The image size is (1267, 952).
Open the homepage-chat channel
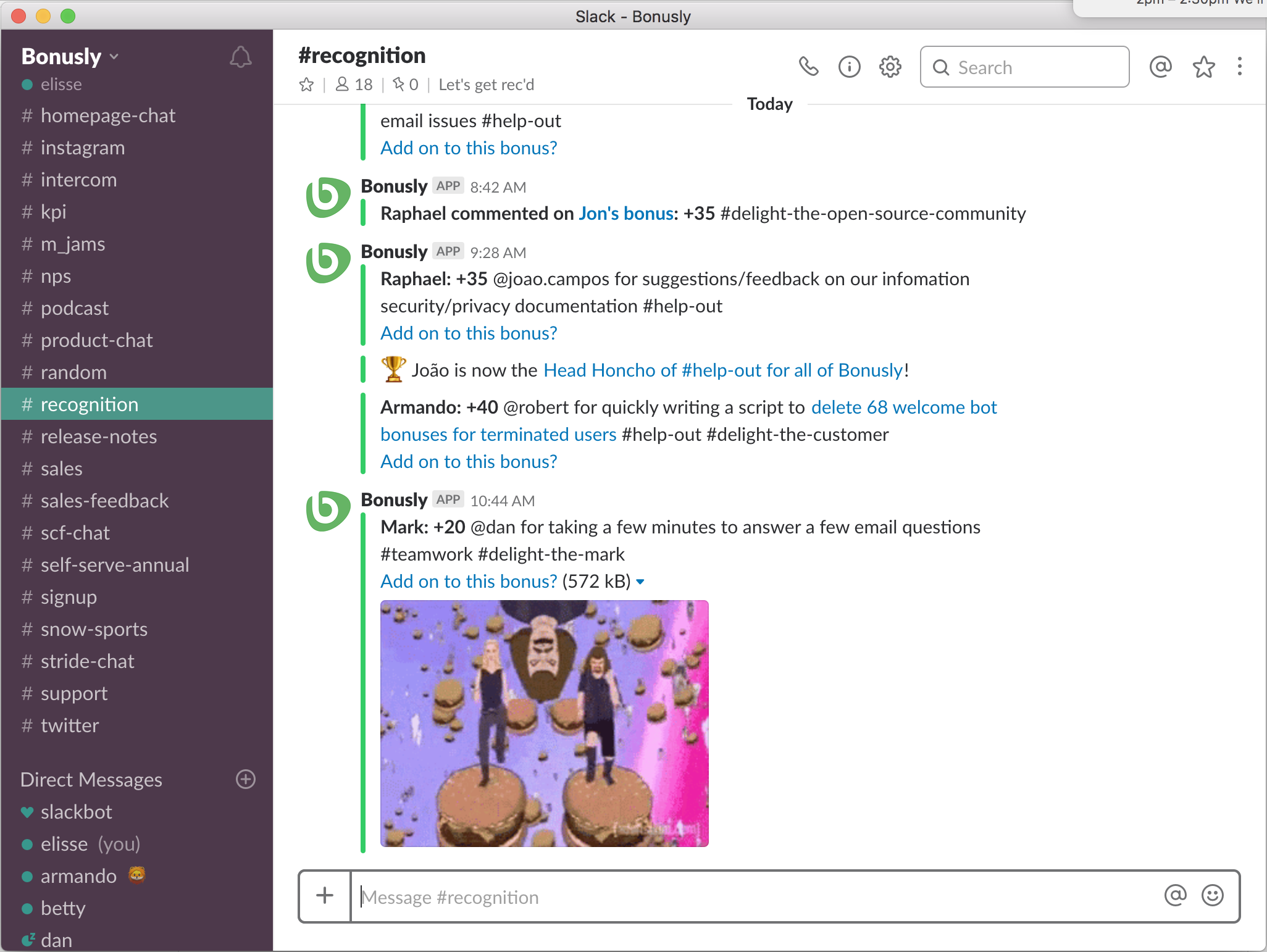pos(137,115)
